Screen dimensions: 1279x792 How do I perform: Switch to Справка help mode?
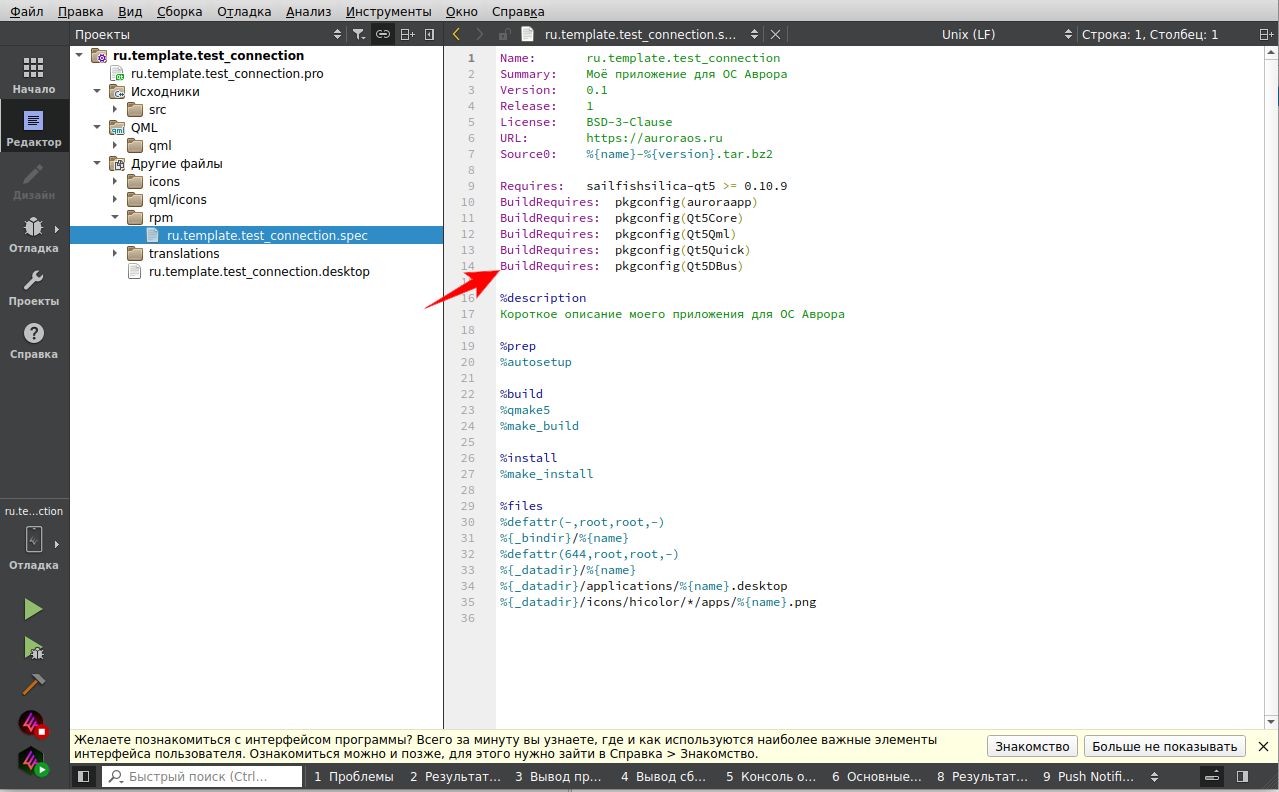coord(33,340)
